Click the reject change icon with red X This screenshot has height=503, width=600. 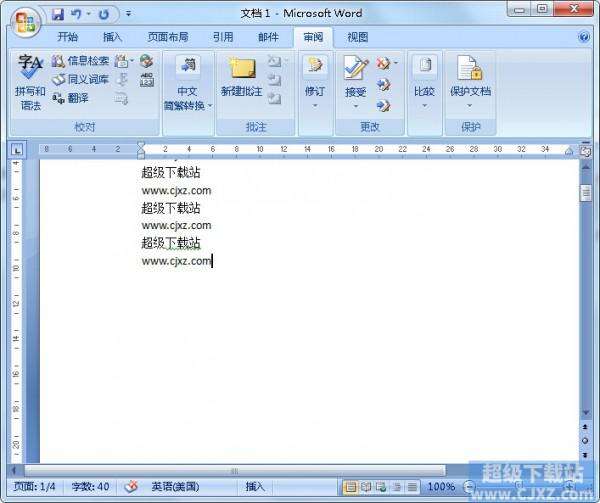pos(383,63)
